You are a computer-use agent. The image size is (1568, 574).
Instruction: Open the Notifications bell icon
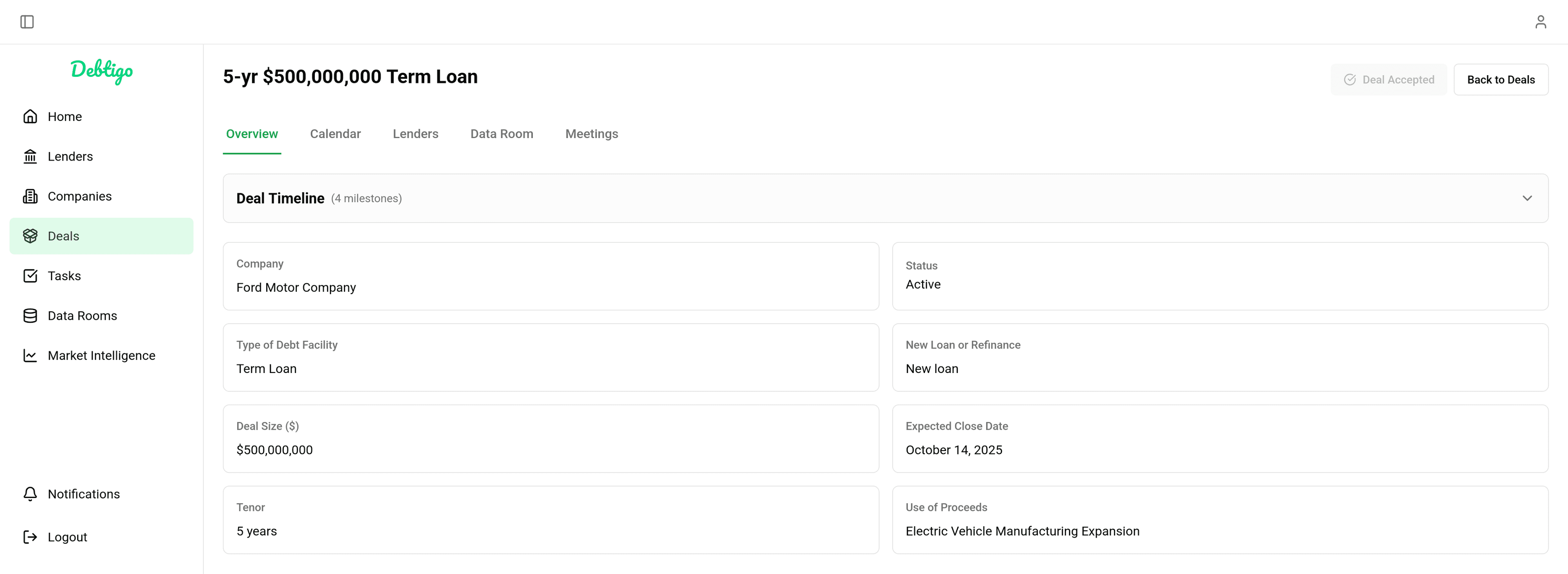point(31,494)
